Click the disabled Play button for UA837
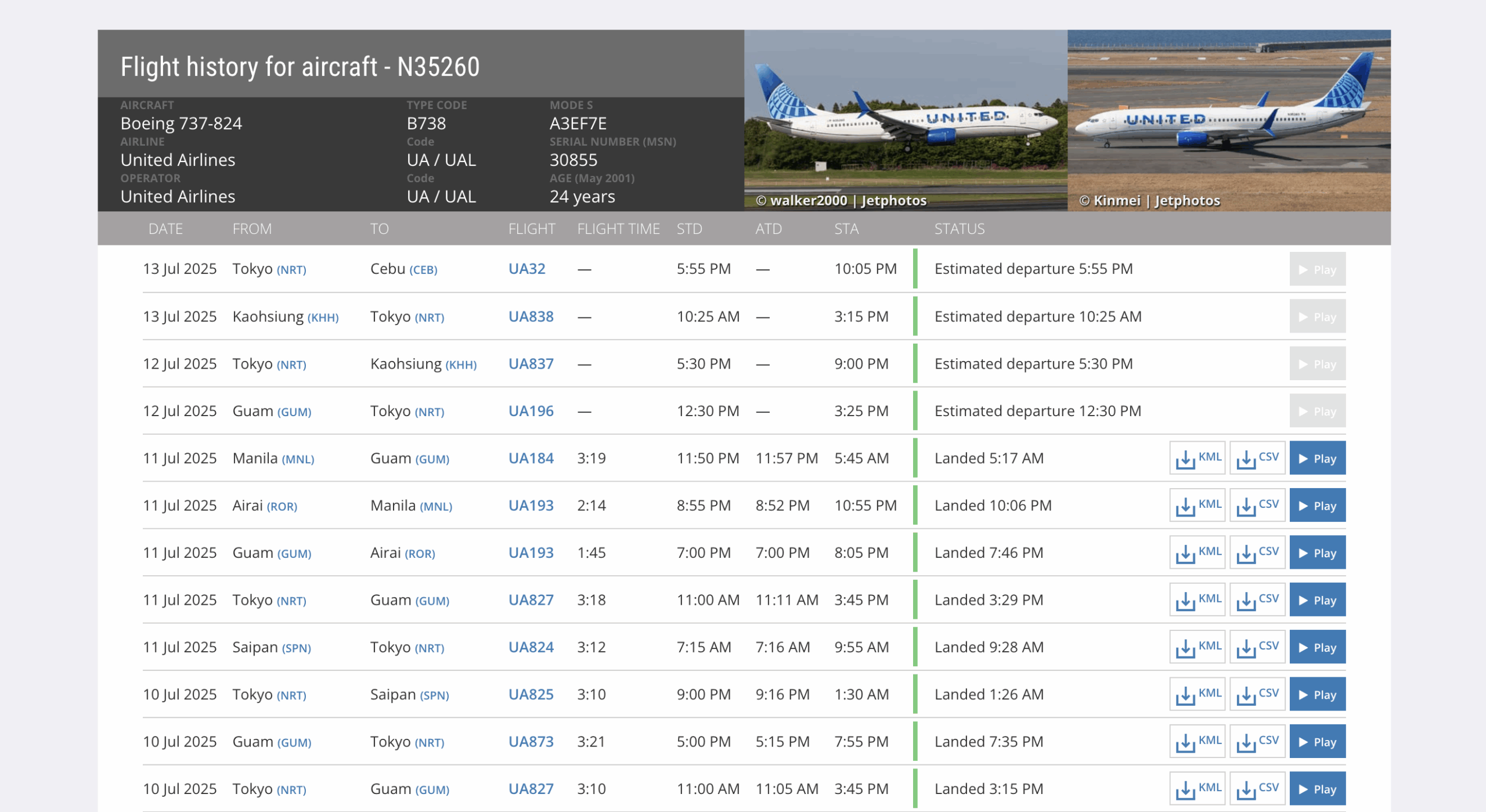Image resolution: width=1486 pixels, height=812 pixels. click(x=1317, y=364)
